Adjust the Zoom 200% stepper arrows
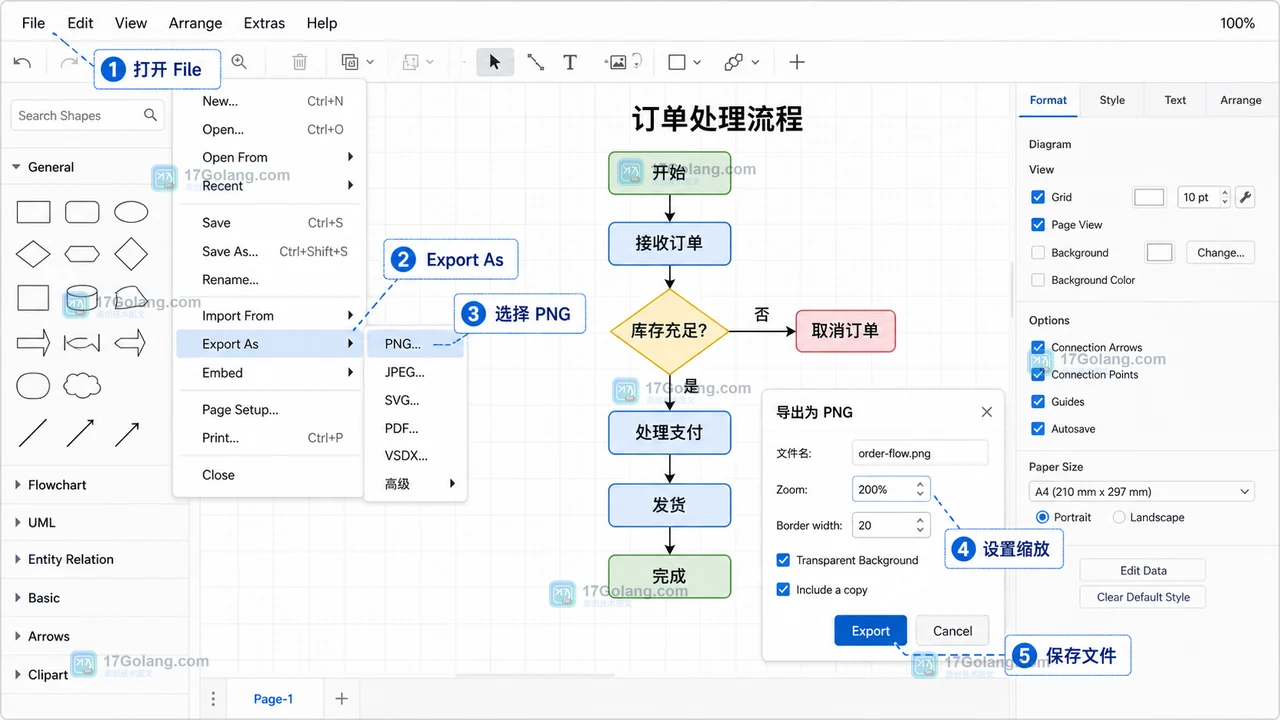 coord(920,489)
